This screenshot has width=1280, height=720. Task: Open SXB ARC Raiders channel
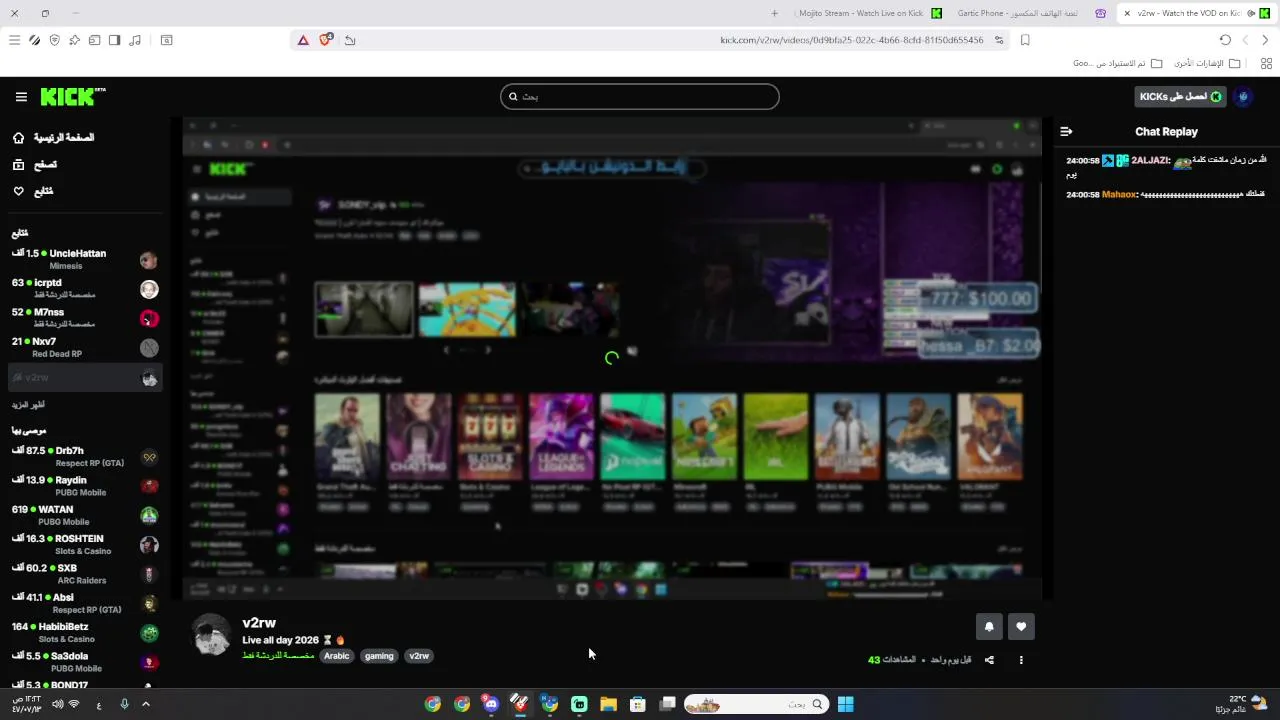85,574
